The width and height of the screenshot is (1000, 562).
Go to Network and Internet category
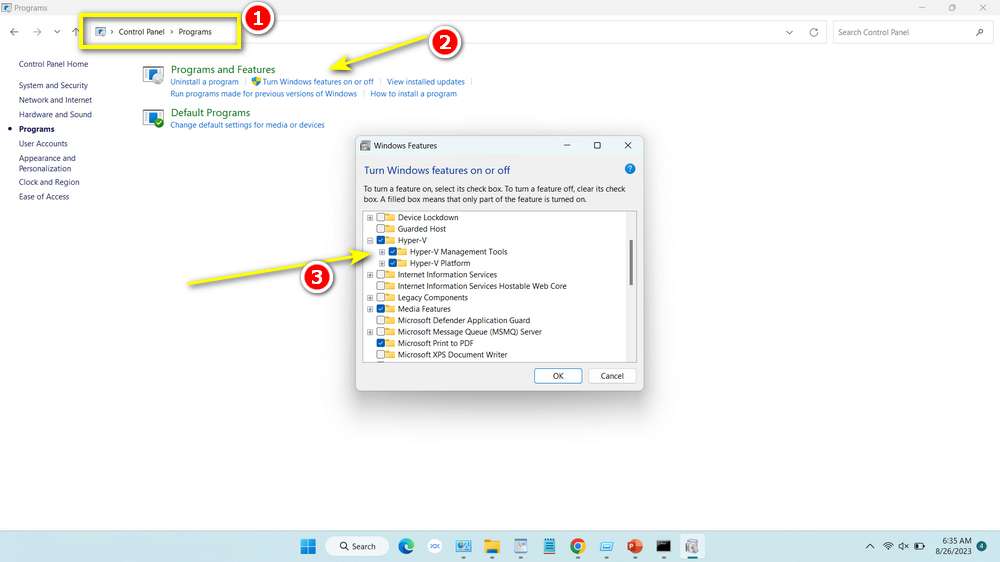coord(55,100)
